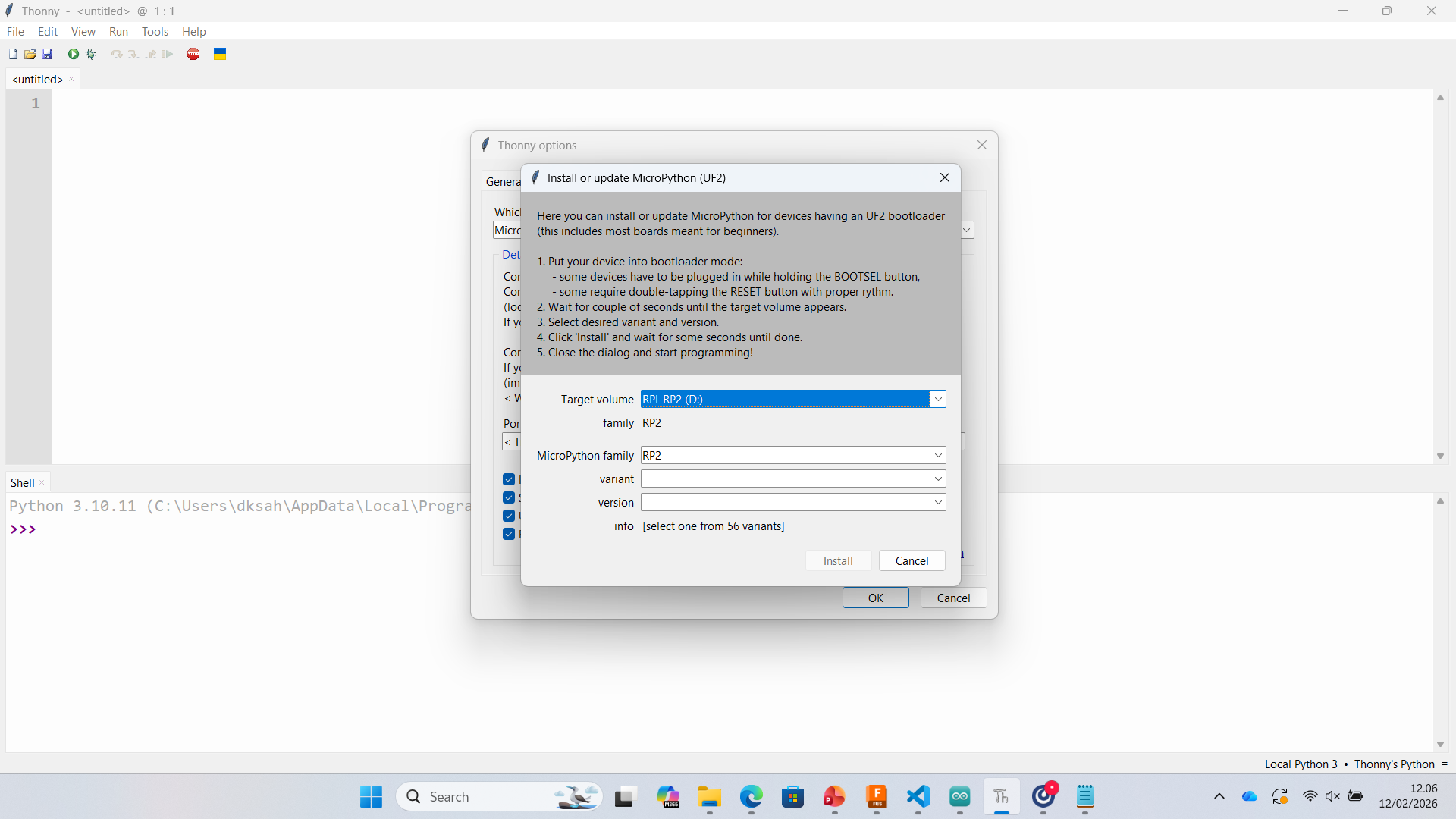Toggle the fourth checkbox in Thonny options
Screen dimensions: 1456x819
point(509,534)
